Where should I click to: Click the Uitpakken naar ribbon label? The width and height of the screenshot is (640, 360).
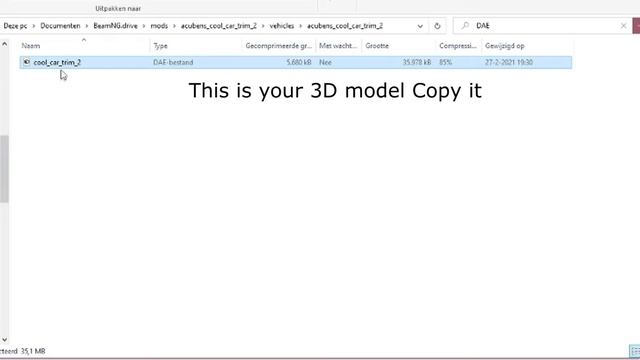(118, 8)
